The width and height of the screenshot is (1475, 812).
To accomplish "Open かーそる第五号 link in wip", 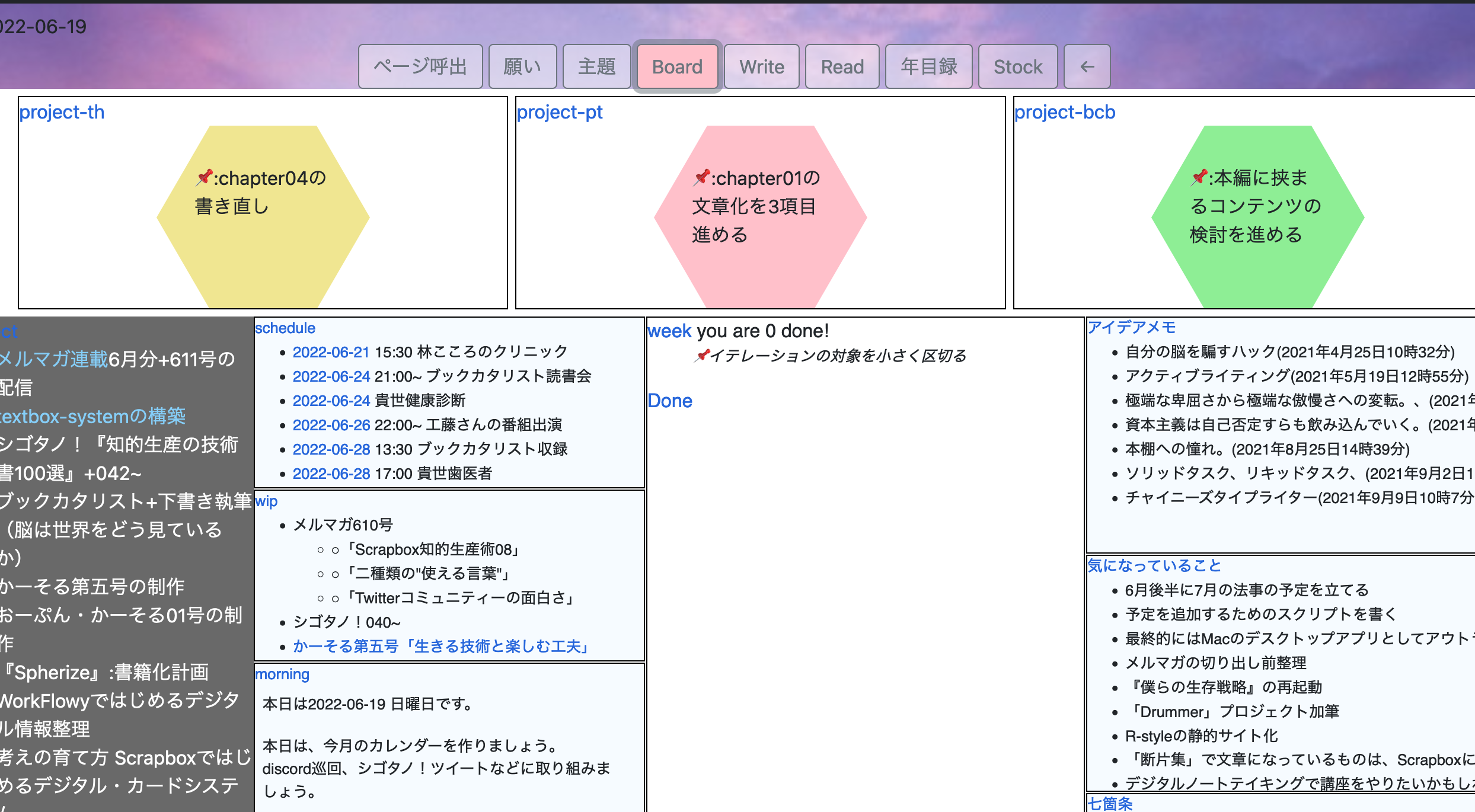I will click(x=441, y=646).
